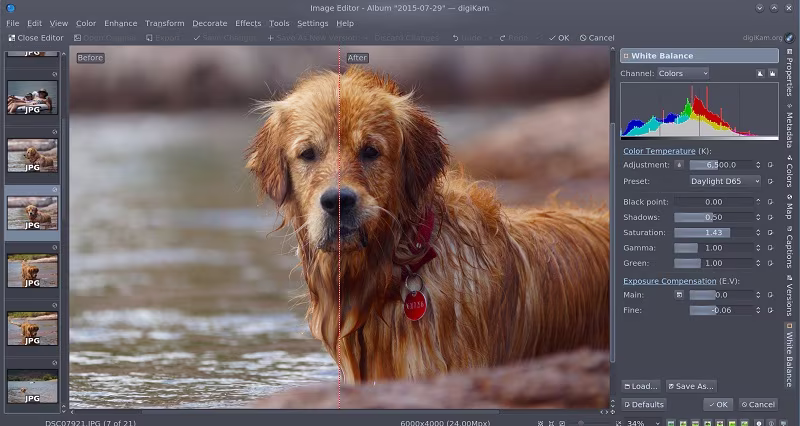Image resolution: width=800 pixels, height=426 pixels.
Task: Click the Black point value field
Action: pos(713,202)
